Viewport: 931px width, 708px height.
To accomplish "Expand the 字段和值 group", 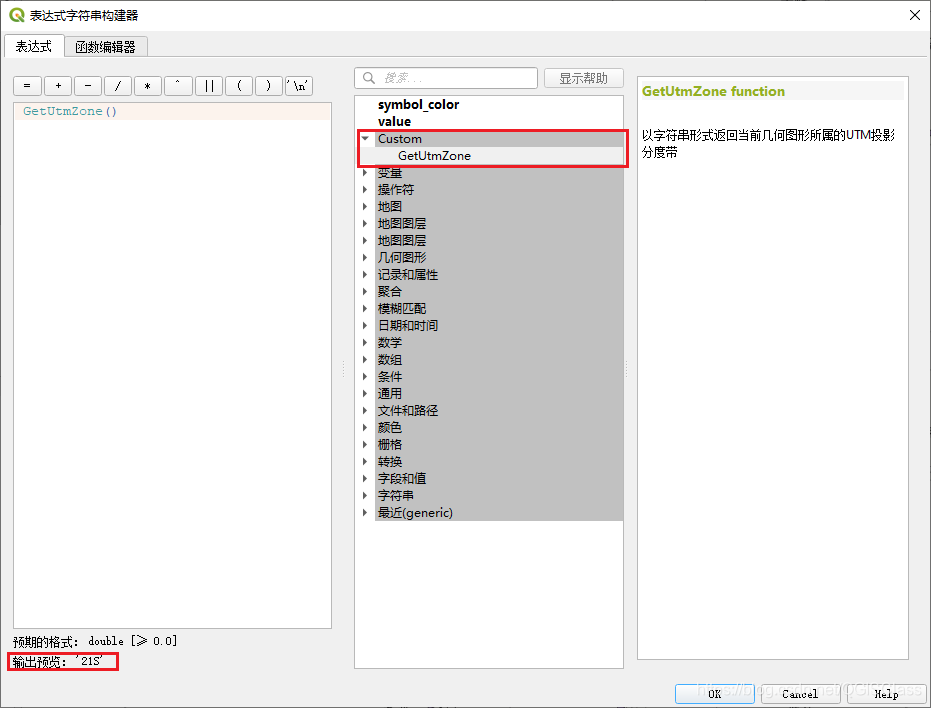I will (x=365, y=478).
